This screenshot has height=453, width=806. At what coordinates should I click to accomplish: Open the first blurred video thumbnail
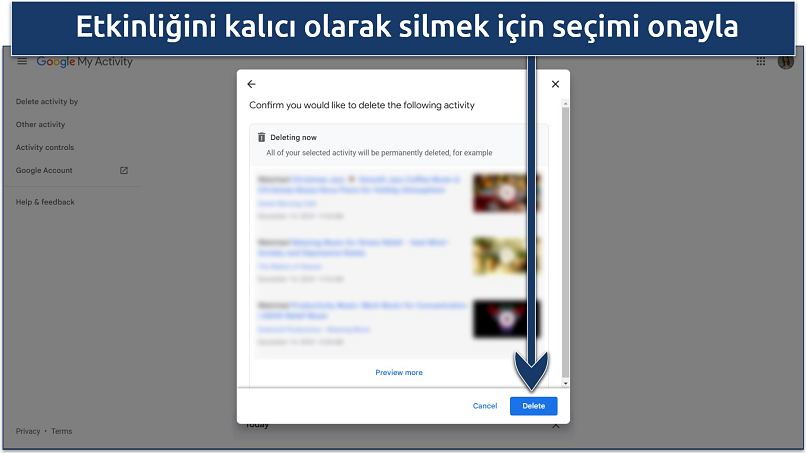(506, 193)
